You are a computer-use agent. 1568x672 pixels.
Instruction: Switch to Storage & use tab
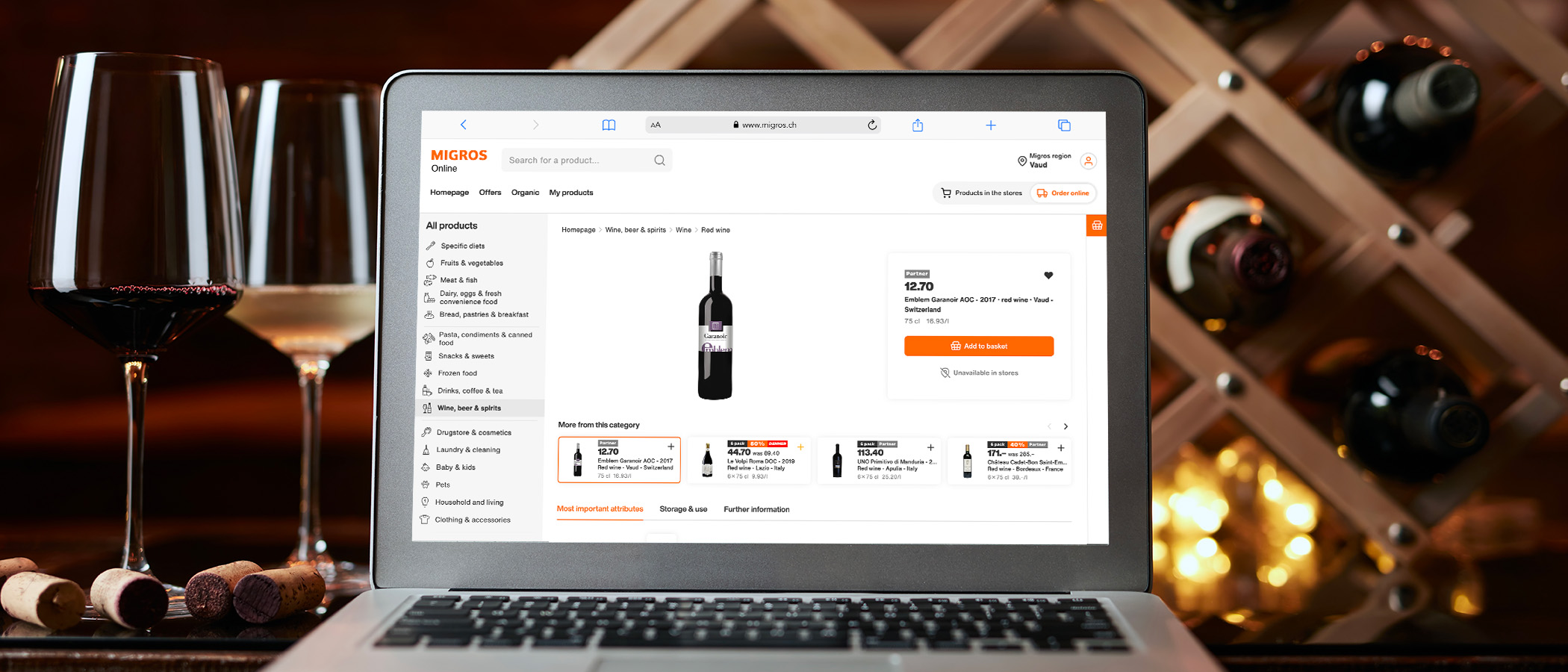pos(683,509)
